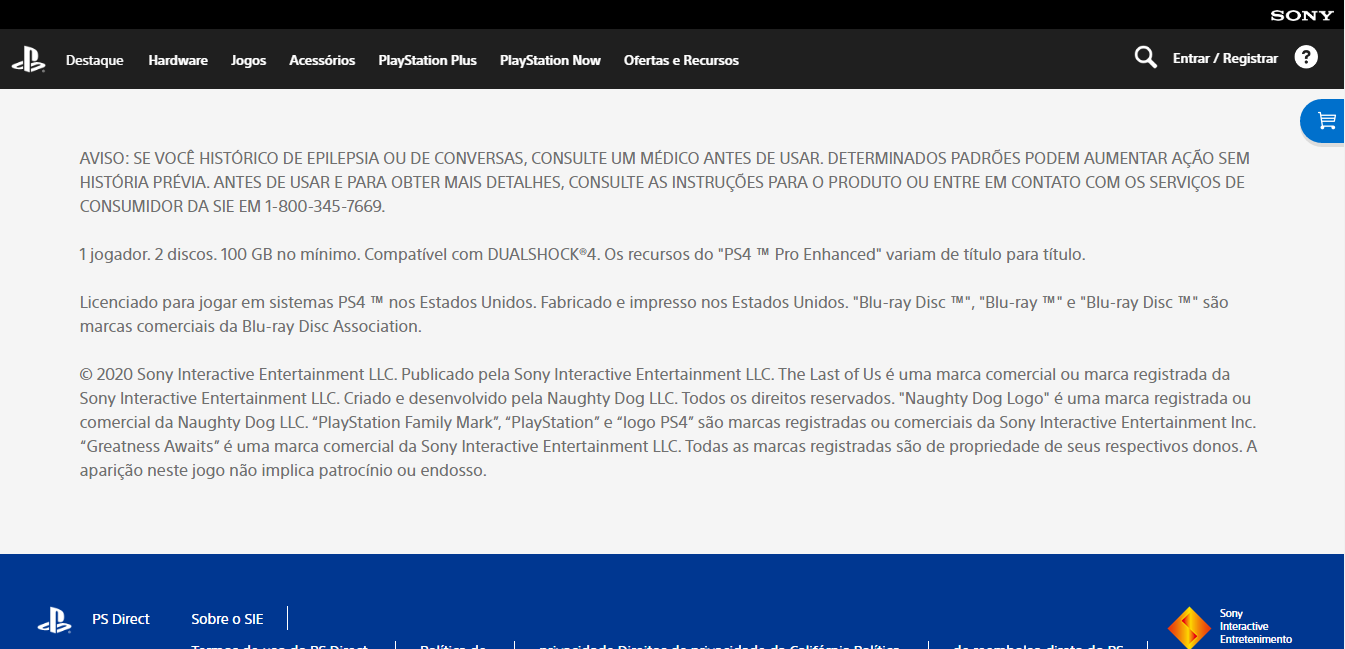This screenshot has width=1345, height=649.
Task: Open the Jogos menu
Action: pyautogui.click(x=249, y=60)
